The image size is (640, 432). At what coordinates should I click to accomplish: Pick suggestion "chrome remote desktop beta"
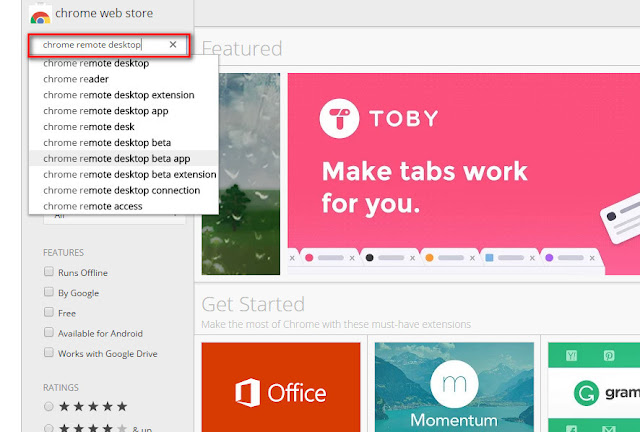click(123, 143)
